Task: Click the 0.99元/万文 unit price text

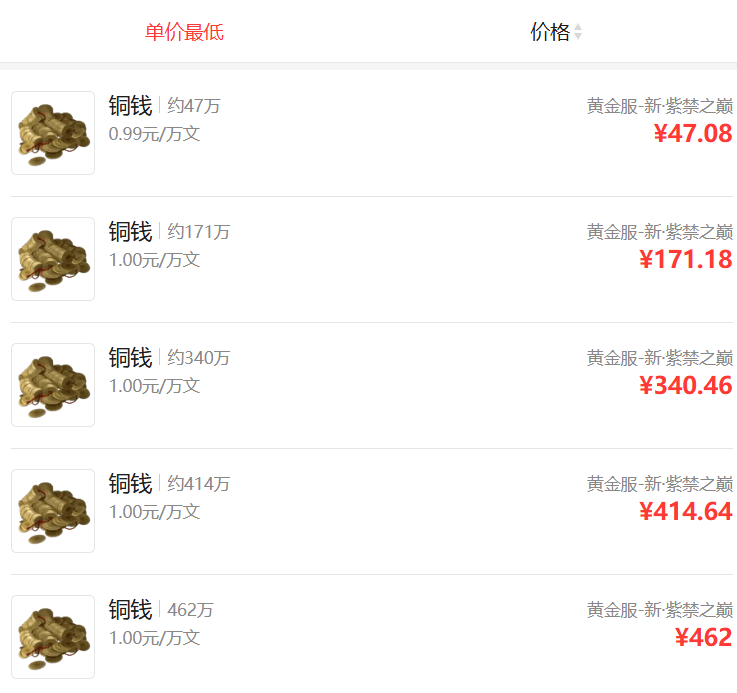Action: coord(154,134)
